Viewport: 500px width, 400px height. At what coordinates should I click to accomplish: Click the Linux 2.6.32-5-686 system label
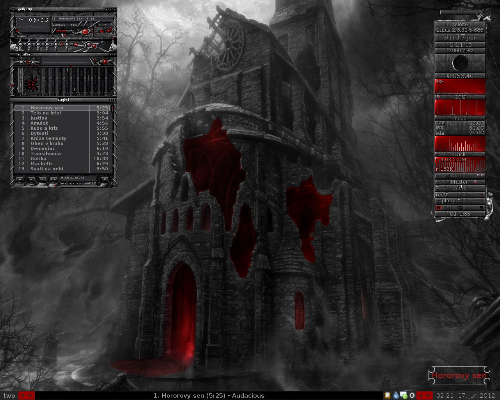point(460,30)
